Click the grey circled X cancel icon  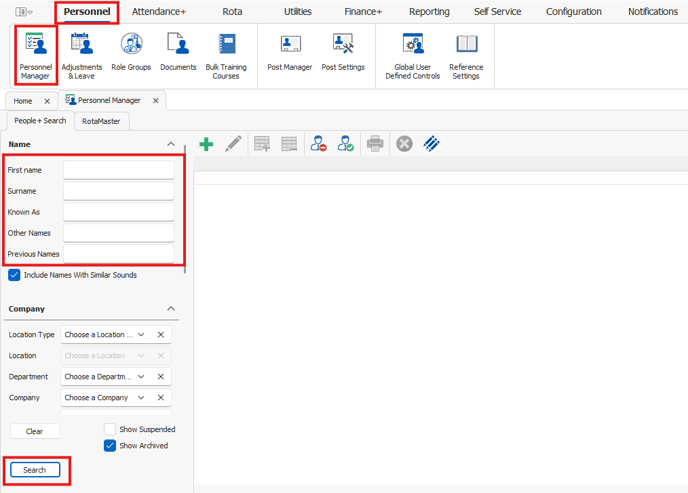(404, 144)
